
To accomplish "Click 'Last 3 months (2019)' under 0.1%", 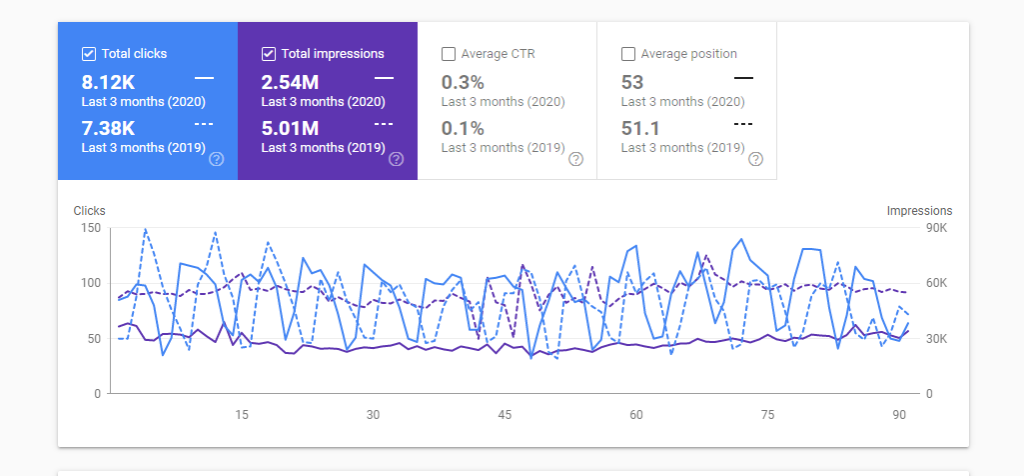I will tap(503, 148).
